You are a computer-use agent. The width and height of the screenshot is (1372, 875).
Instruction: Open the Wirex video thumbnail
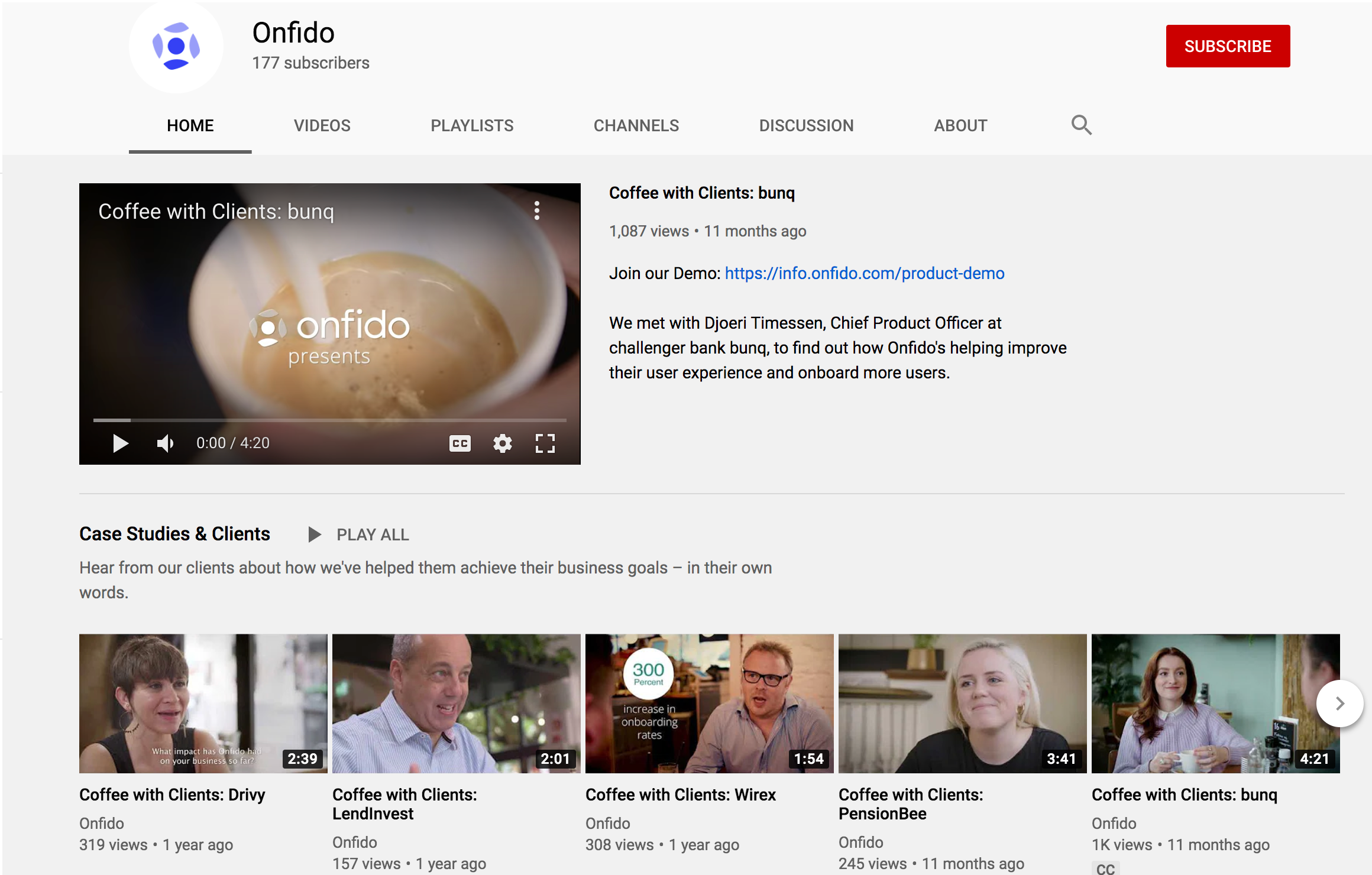coord(710,704)
